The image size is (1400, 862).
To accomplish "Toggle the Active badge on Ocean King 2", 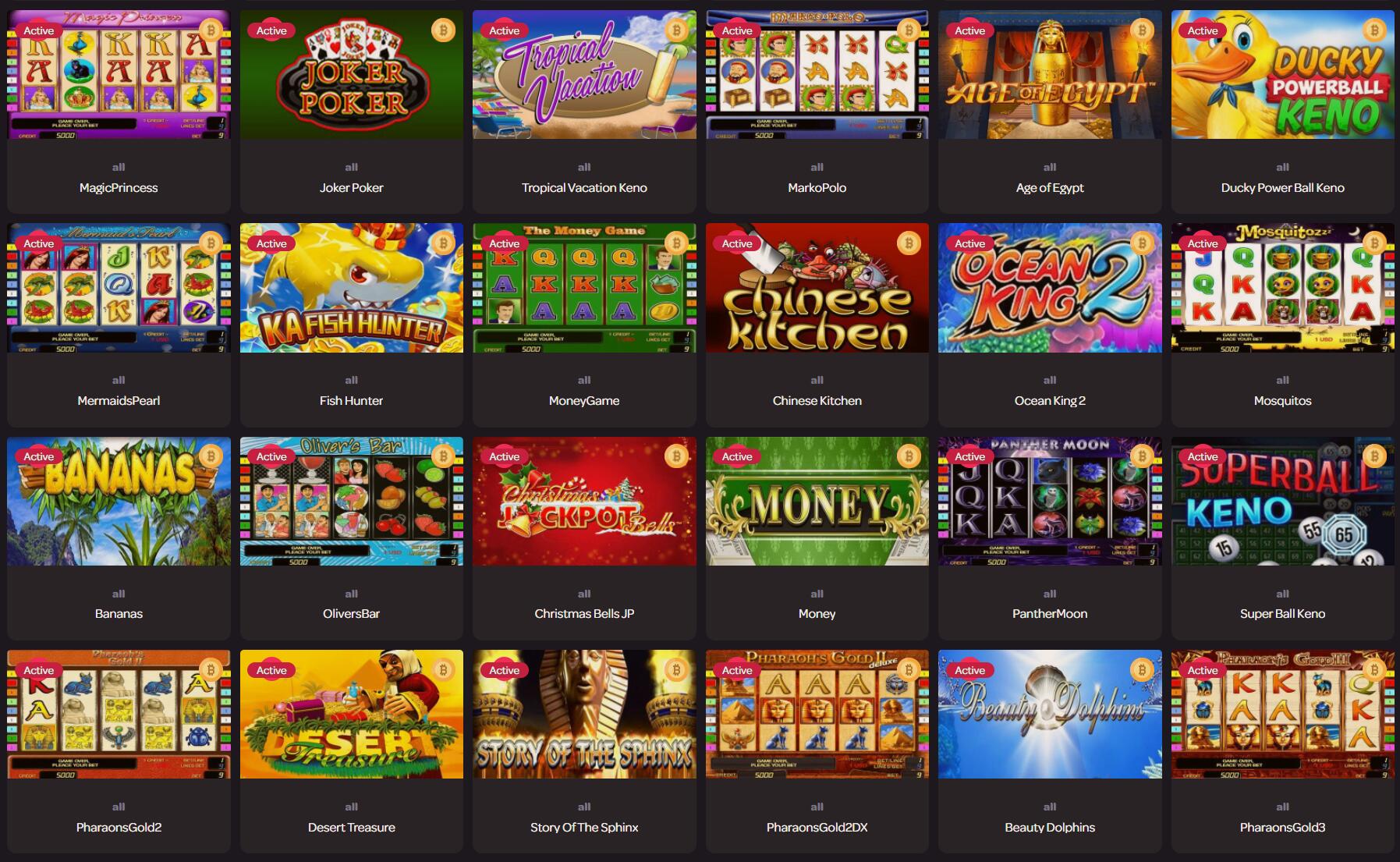I will tap(969, 243).
